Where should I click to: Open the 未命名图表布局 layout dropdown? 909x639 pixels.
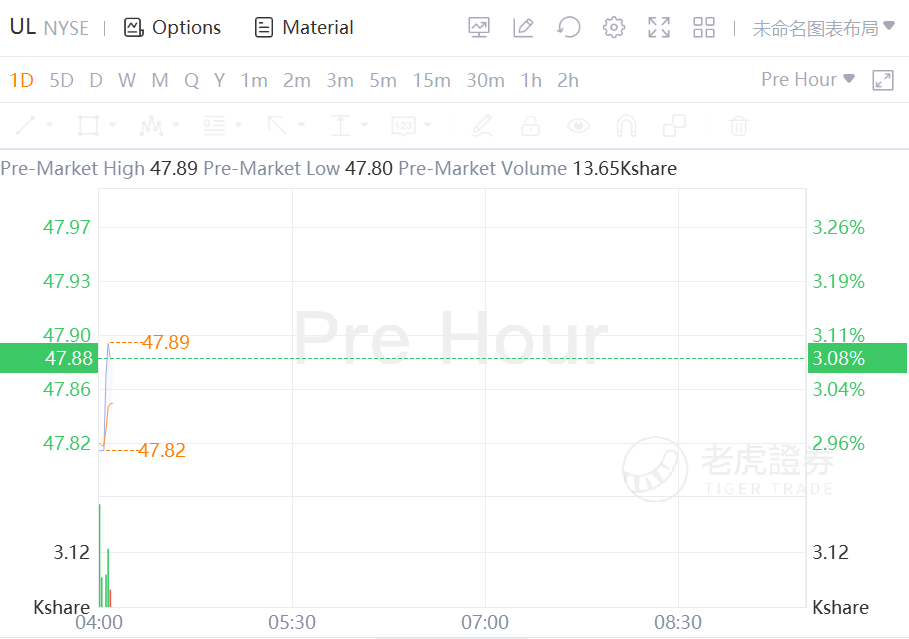click(822, 28)
